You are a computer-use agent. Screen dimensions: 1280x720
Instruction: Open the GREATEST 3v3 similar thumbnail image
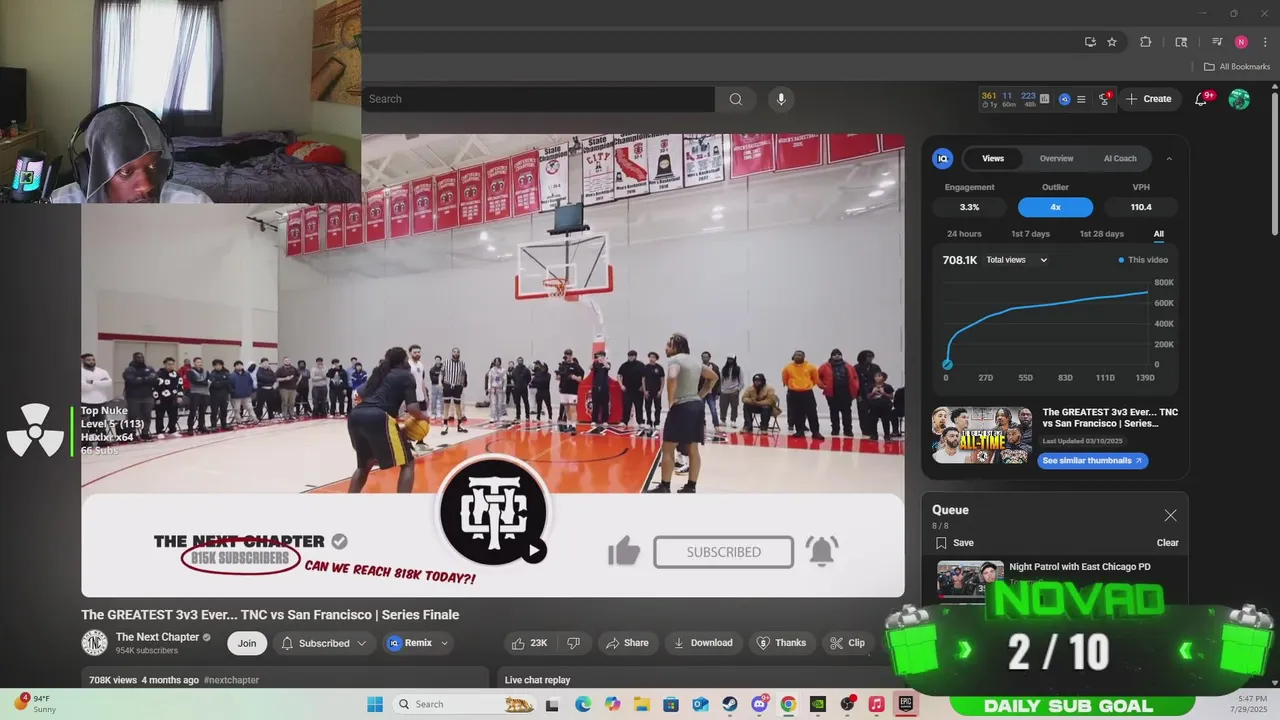(982, 435)
